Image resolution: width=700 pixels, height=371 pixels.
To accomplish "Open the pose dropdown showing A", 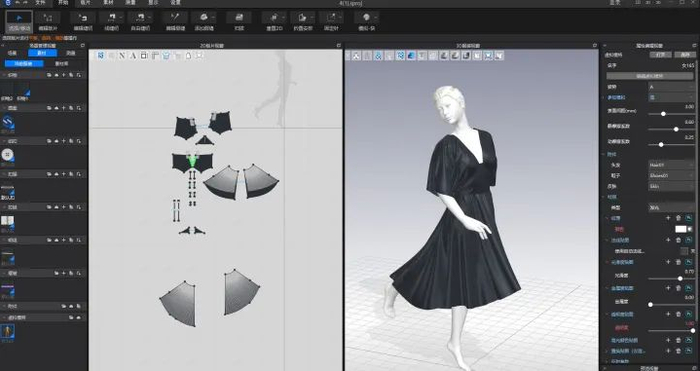I will (671, 87).
